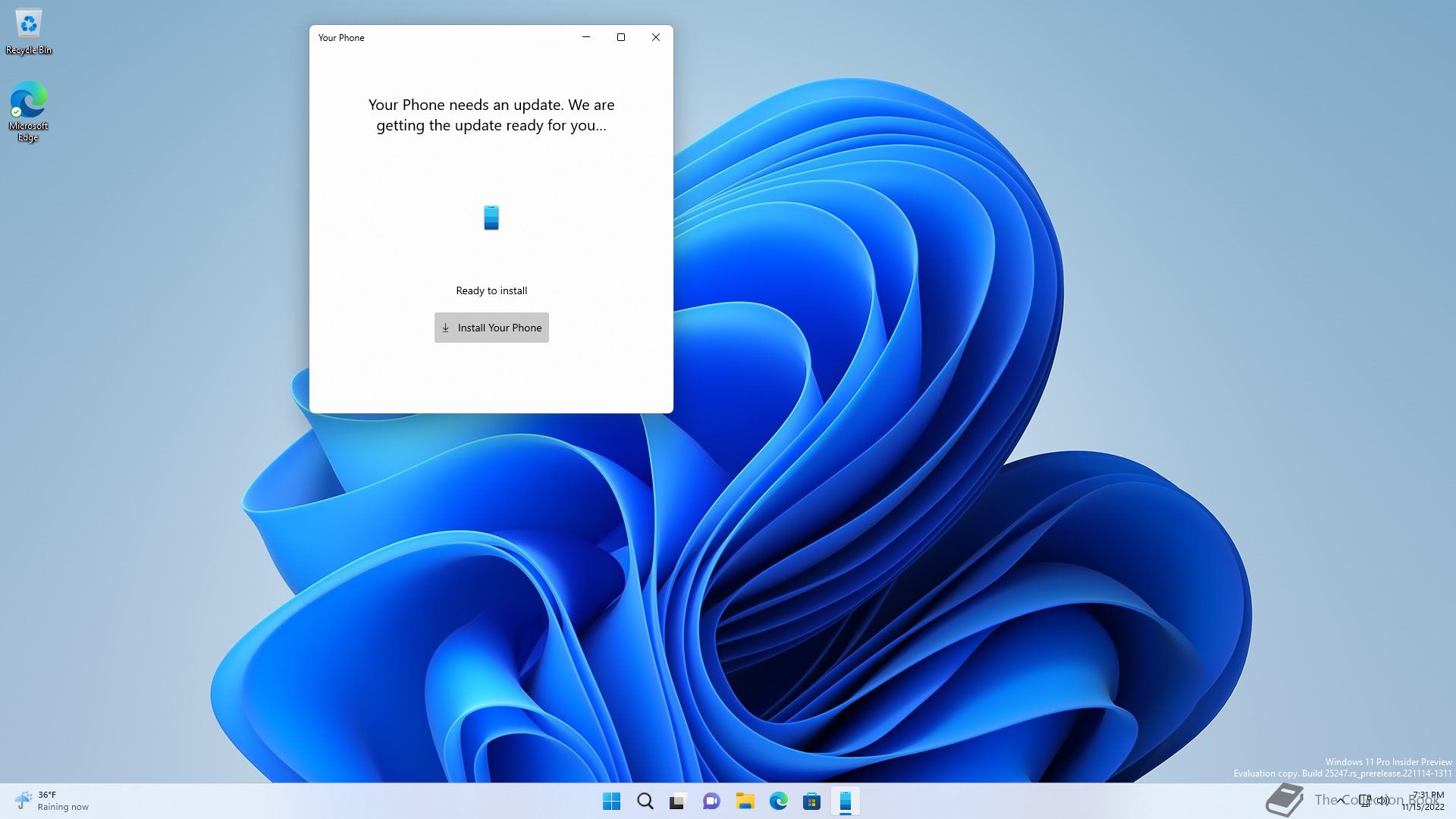Image resolution: width=1456 pixels, height=819 pixels.
Task: Minimize the Your Phone window
Action: (586, 37)
